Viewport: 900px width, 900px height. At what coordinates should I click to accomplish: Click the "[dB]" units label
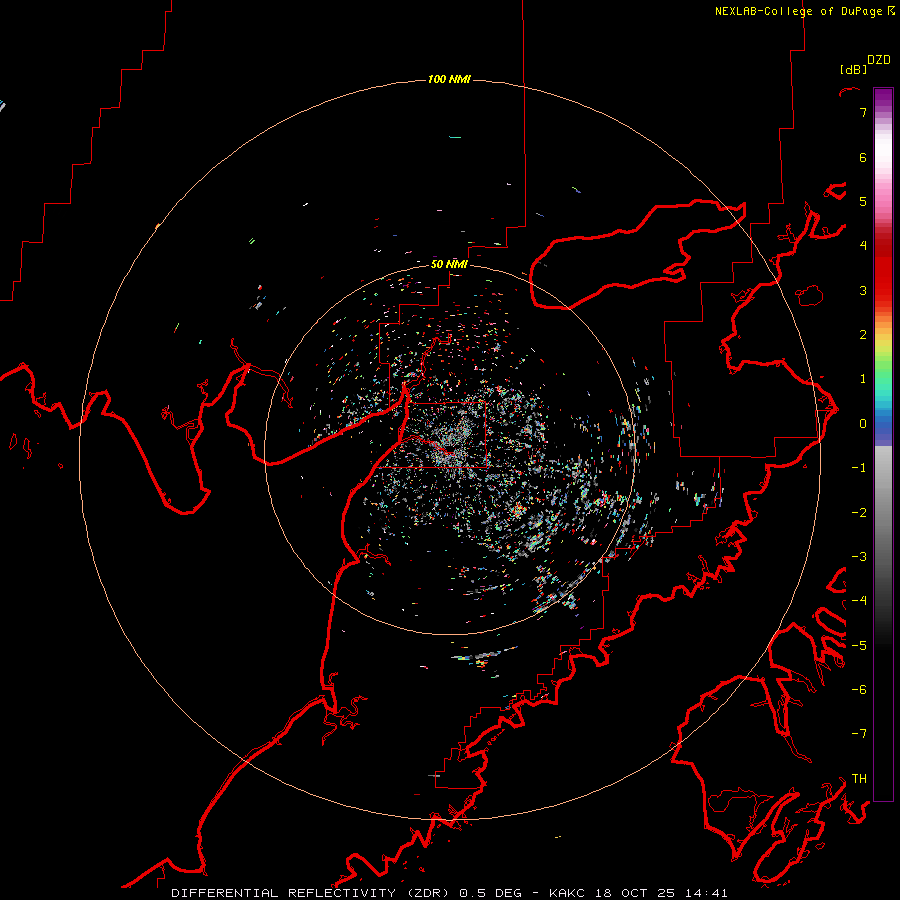click(x=854, y=69)
